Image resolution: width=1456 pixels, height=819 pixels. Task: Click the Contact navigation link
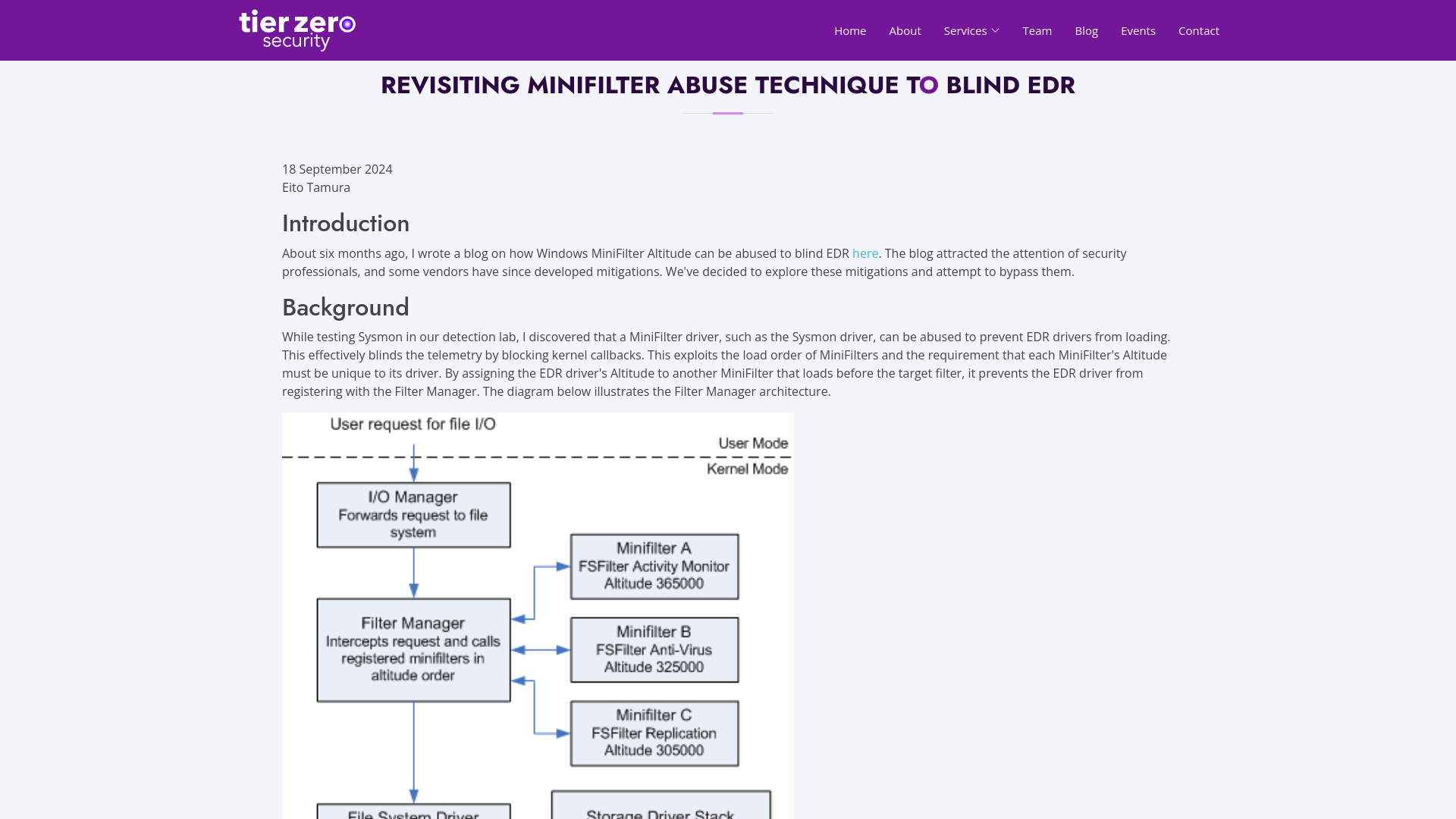click(x=1198, y=30)
